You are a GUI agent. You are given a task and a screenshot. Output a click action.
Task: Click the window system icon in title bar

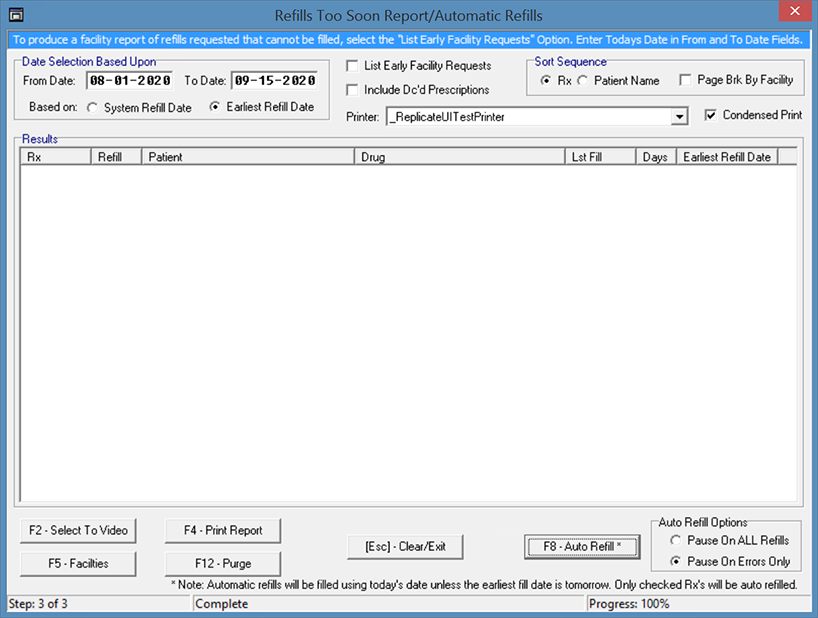[16, 14]
